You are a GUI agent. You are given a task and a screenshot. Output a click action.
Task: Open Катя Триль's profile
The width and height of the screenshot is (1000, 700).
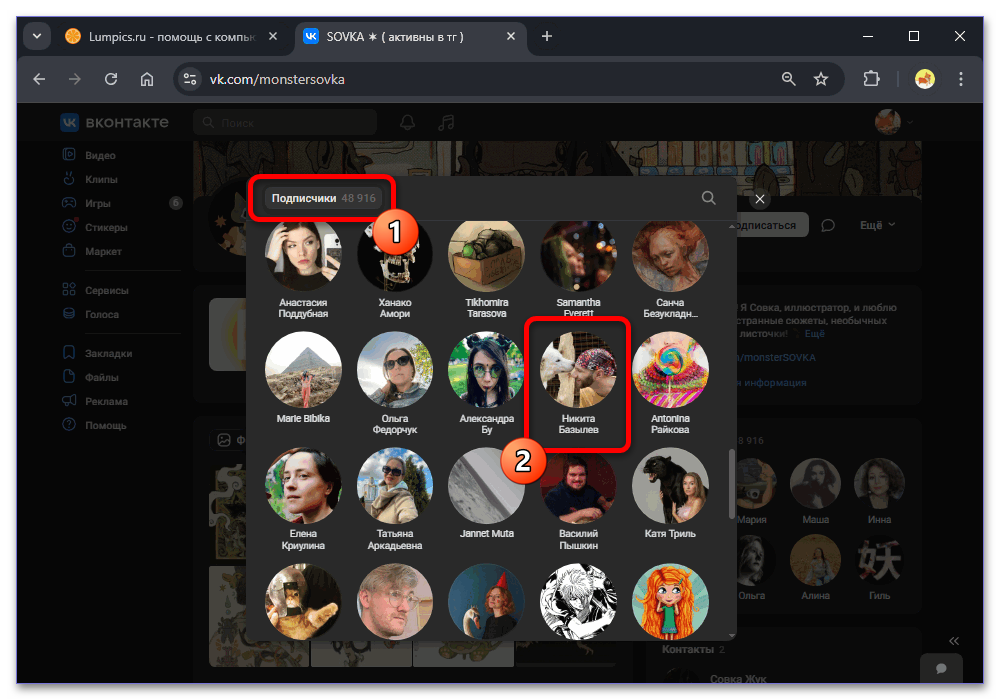click(x=670, y=493)
